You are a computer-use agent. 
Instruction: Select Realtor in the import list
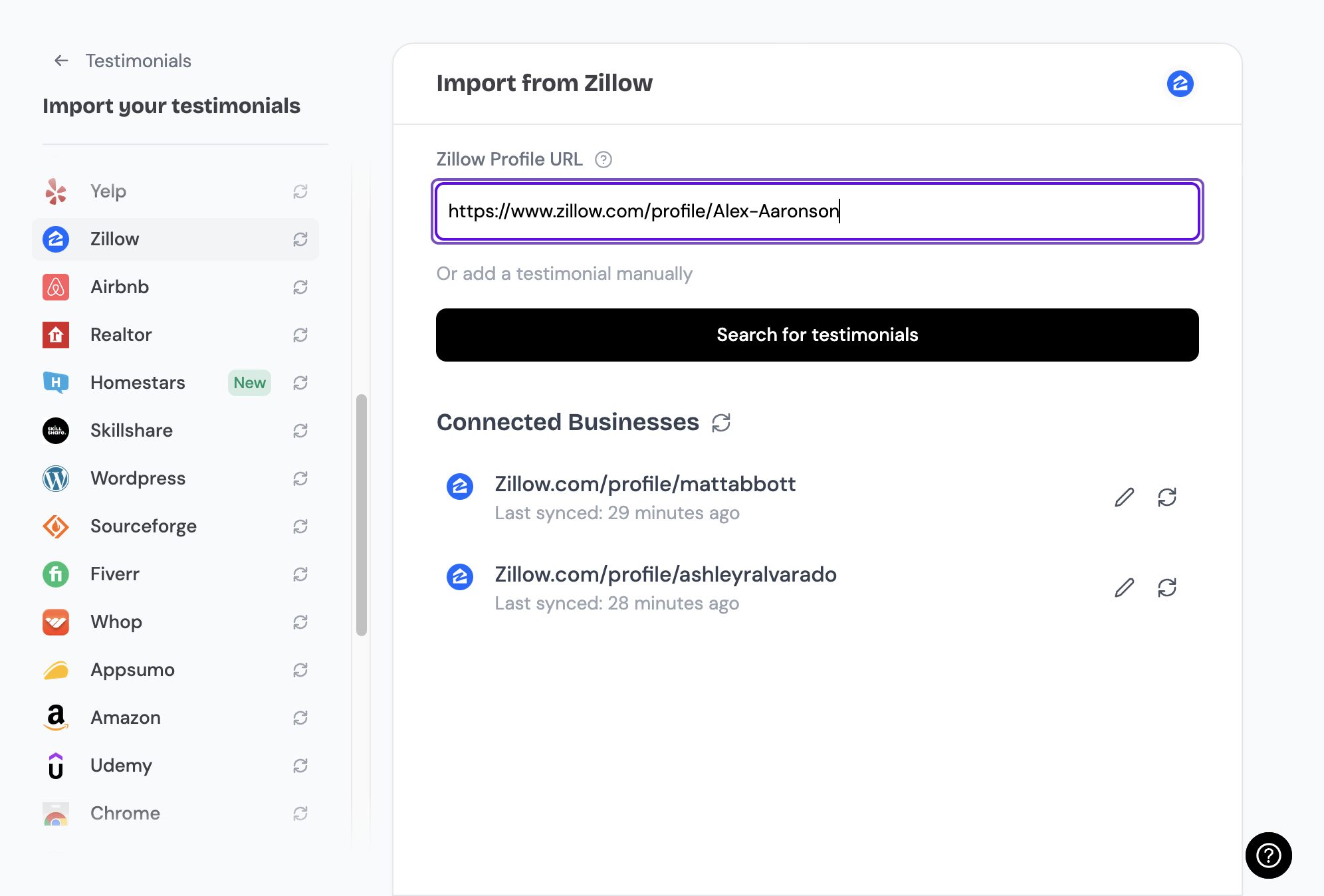coord(175,335)
